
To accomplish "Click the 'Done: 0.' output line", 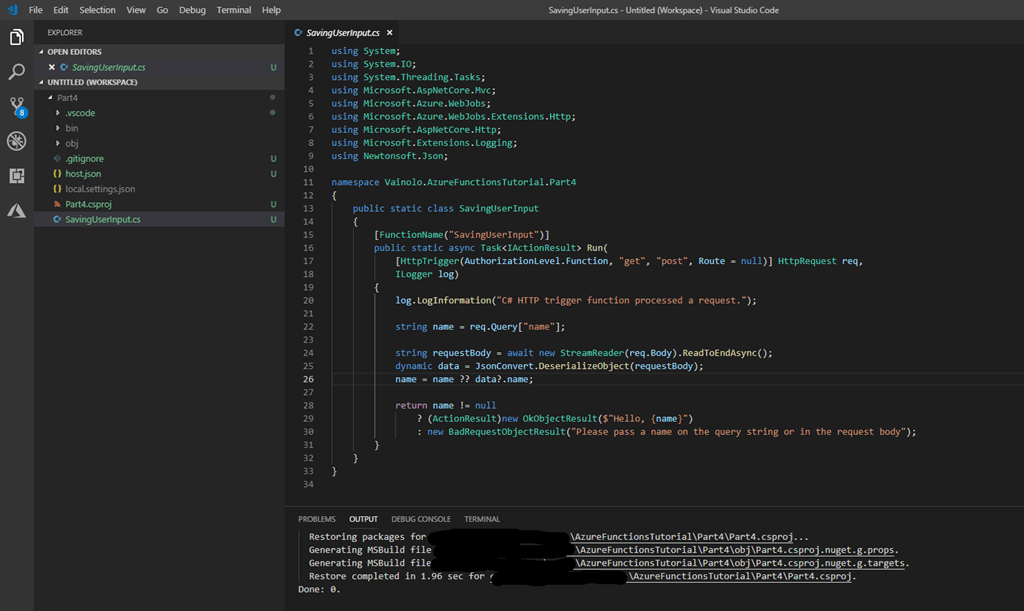I will click(x=319, y=589).
